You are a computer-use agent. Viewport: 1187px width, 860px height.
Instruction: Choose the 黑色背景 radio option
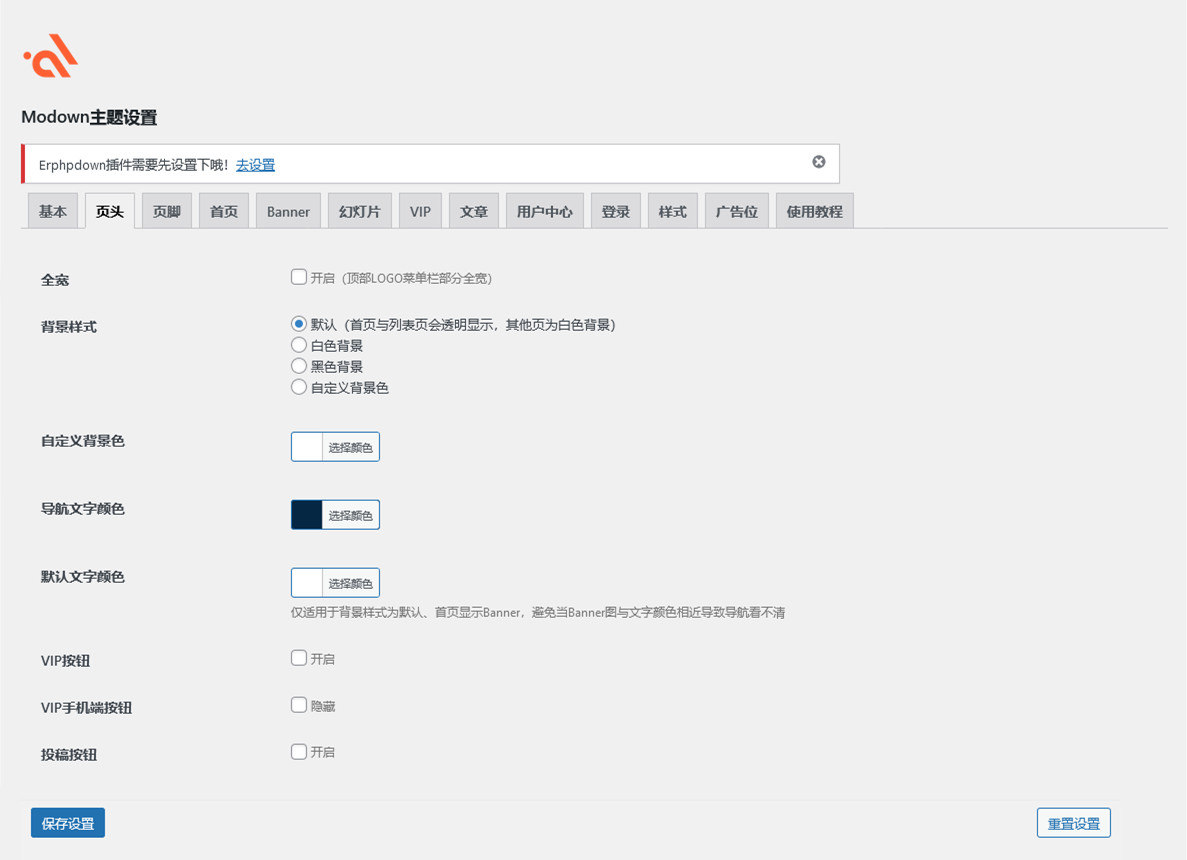pyautogui.click(x=299, y=366)
